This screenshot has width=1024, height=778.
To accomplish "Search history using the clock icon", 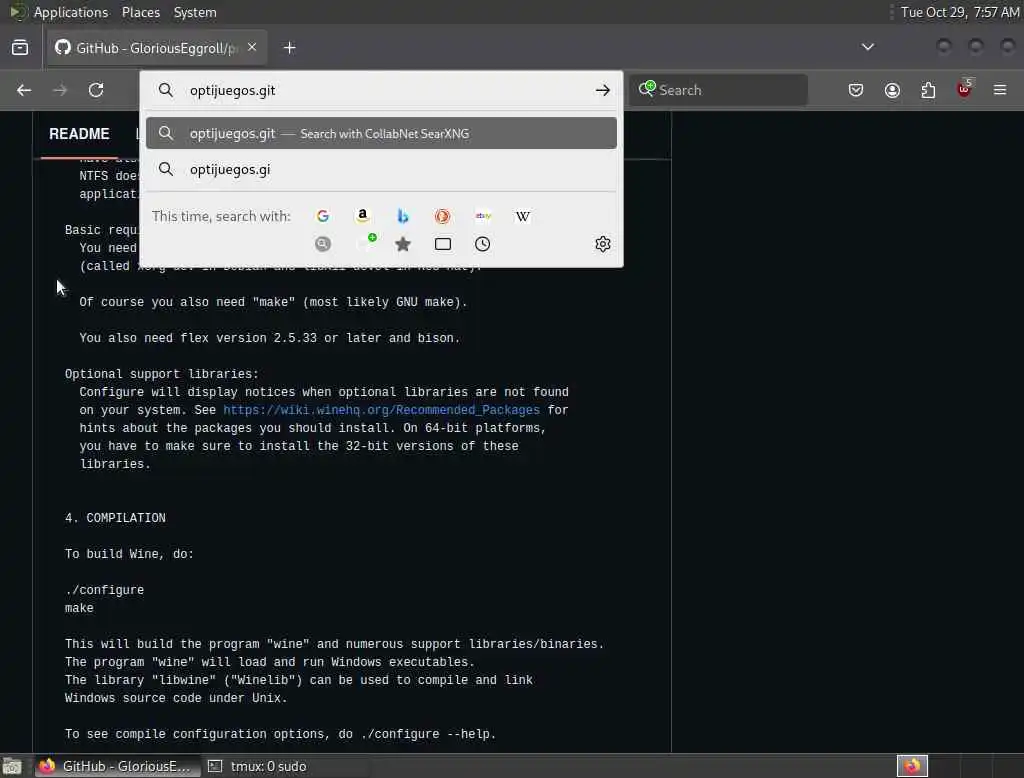I will (x=483, y=244).
